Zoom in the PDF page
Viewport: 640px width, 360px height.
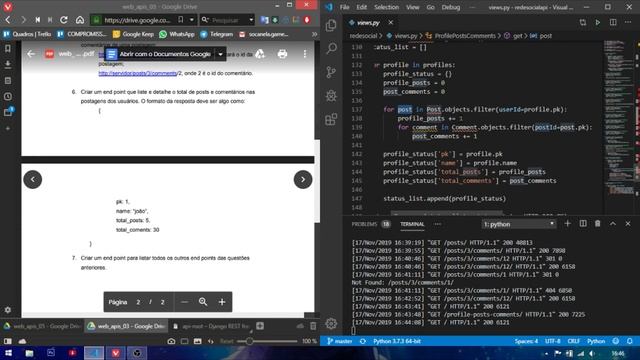(222, 302)
